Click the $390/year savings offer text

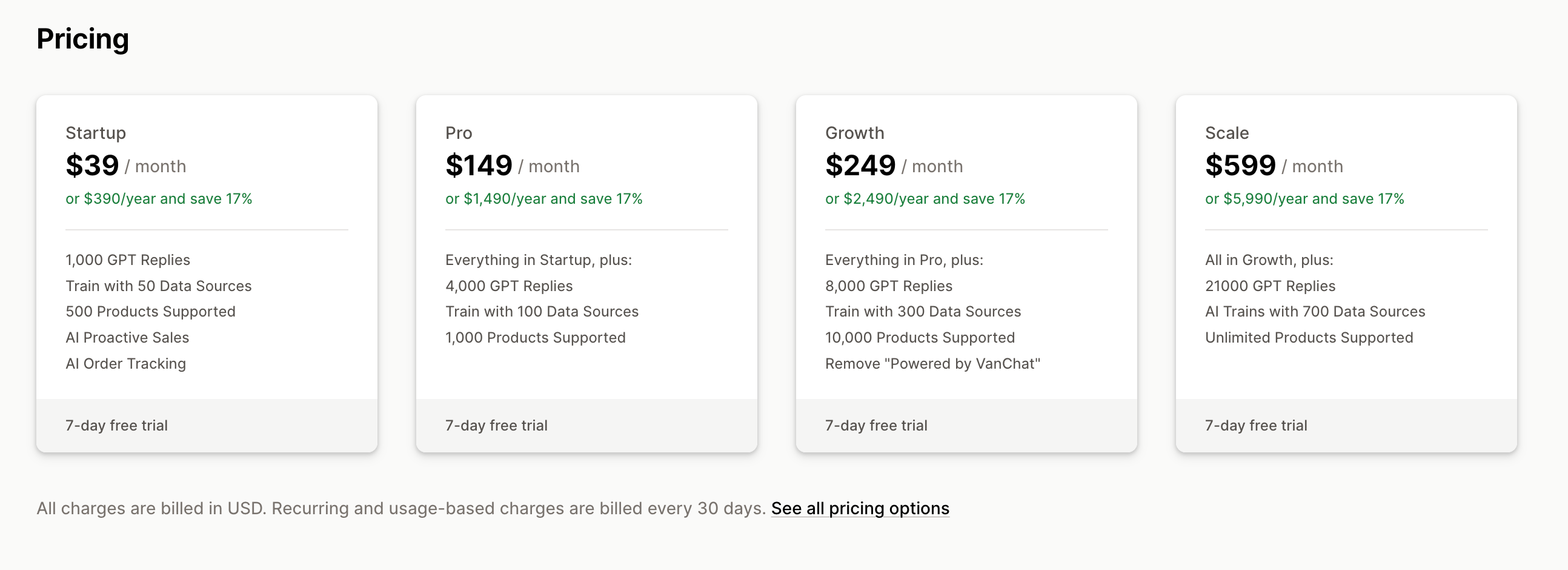pos(158,198)
